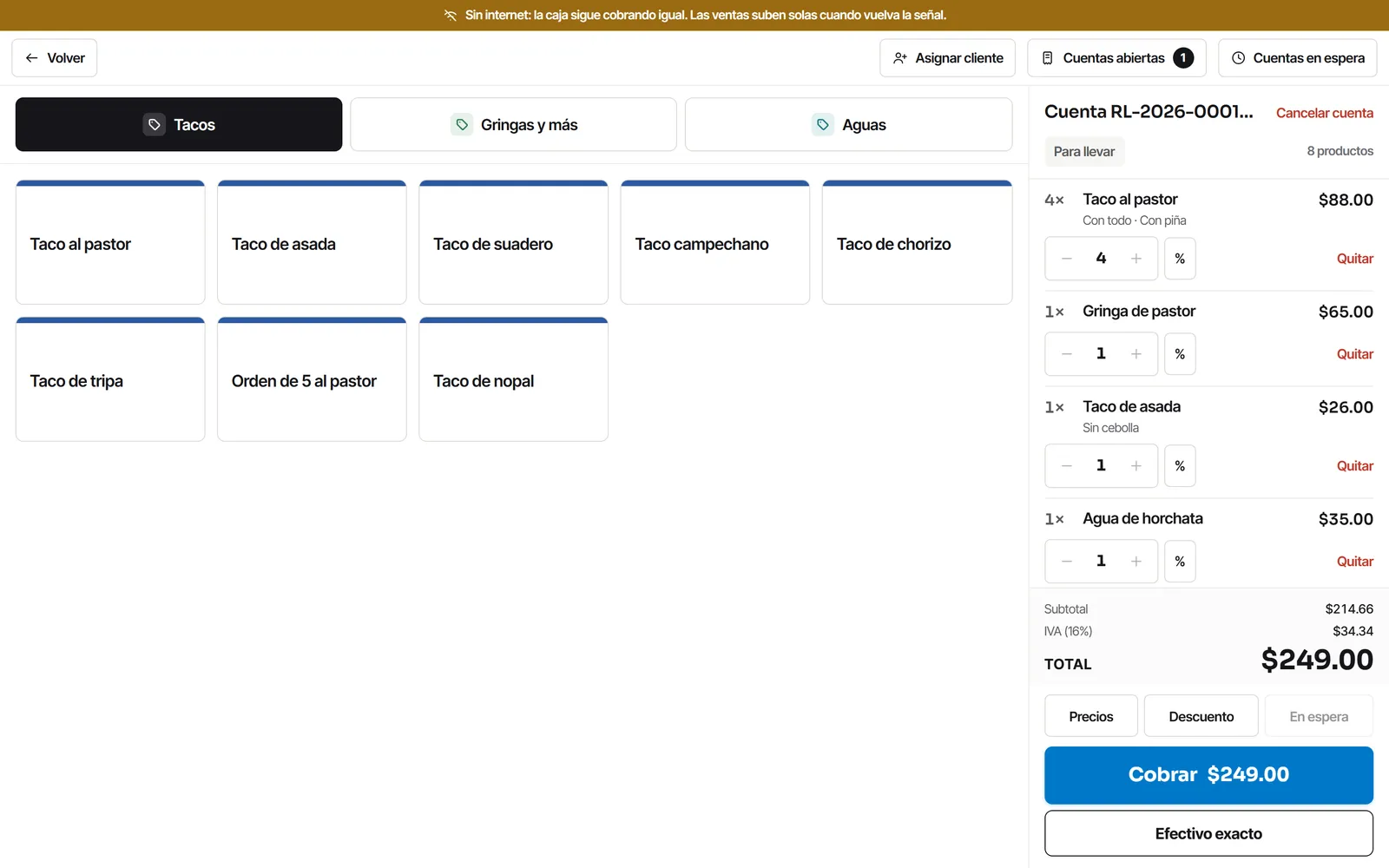Image resolution: width=1389 pixels, height=868 pixels.
Task: Click the clock icon in Cuentas en espera
Action: coord(1239,58)
